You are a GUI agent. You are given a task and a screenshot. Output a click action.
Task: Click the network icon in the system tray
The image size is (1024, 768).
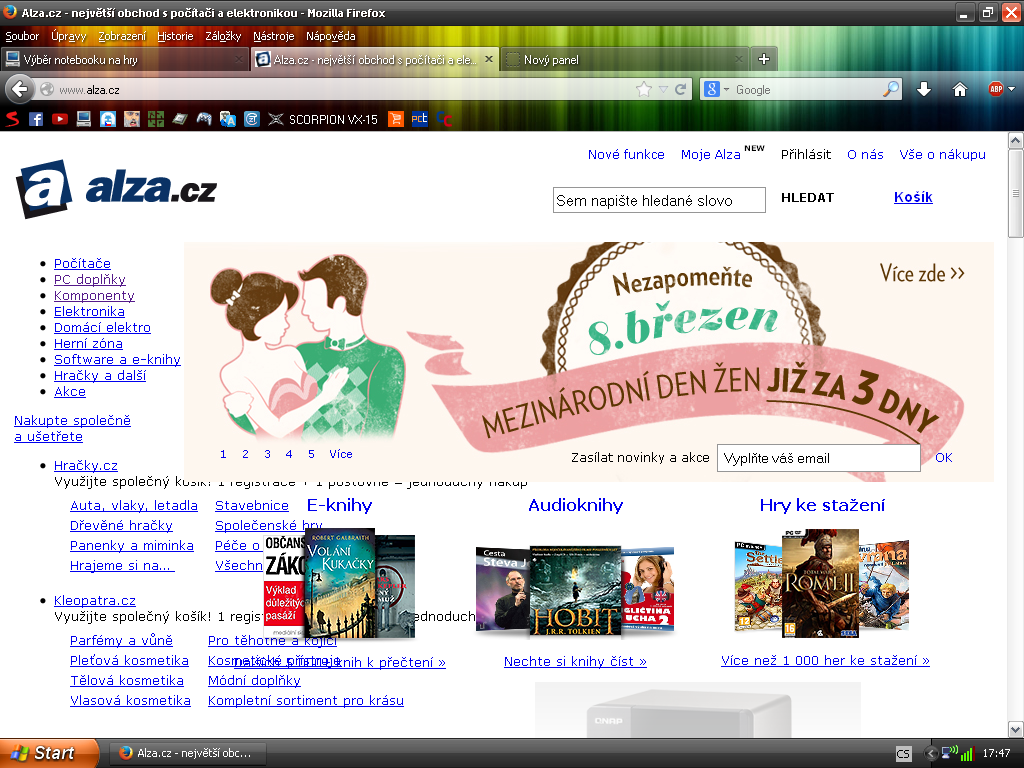949,753
